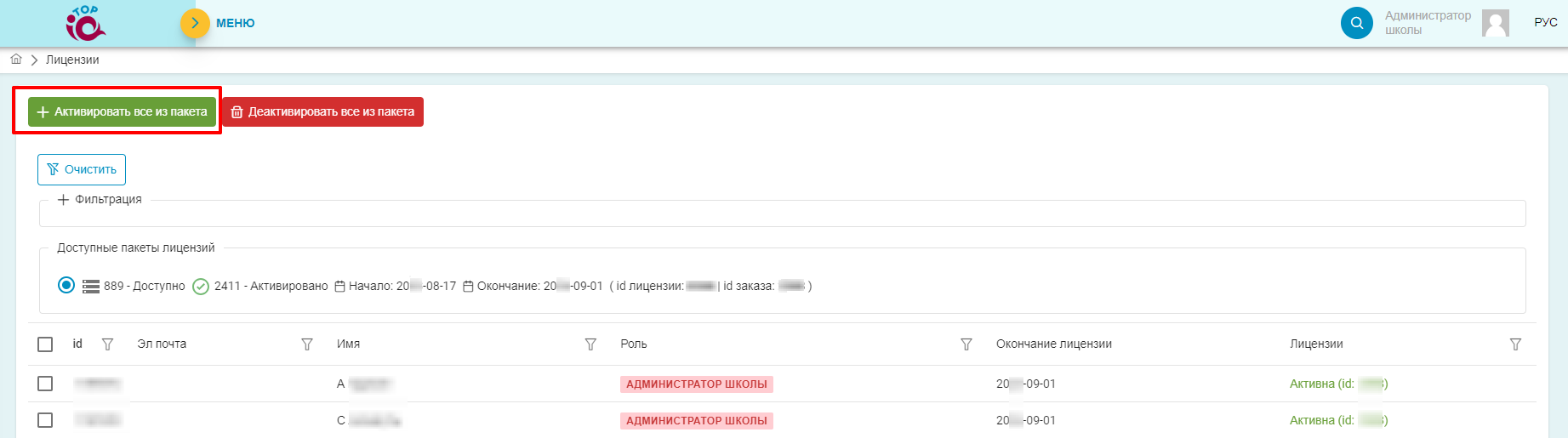
Task: Tick the select-all checkbox in table header
Action: [x=45, y=344]
